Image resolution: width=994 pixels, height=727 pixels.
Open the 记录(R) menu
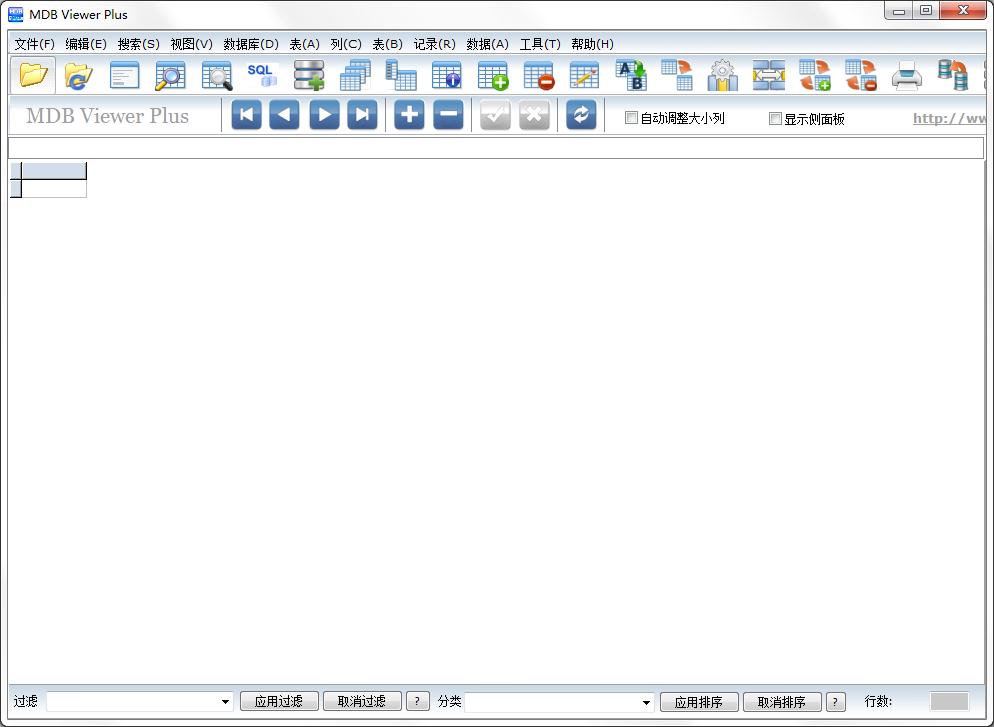coord(434,44)
